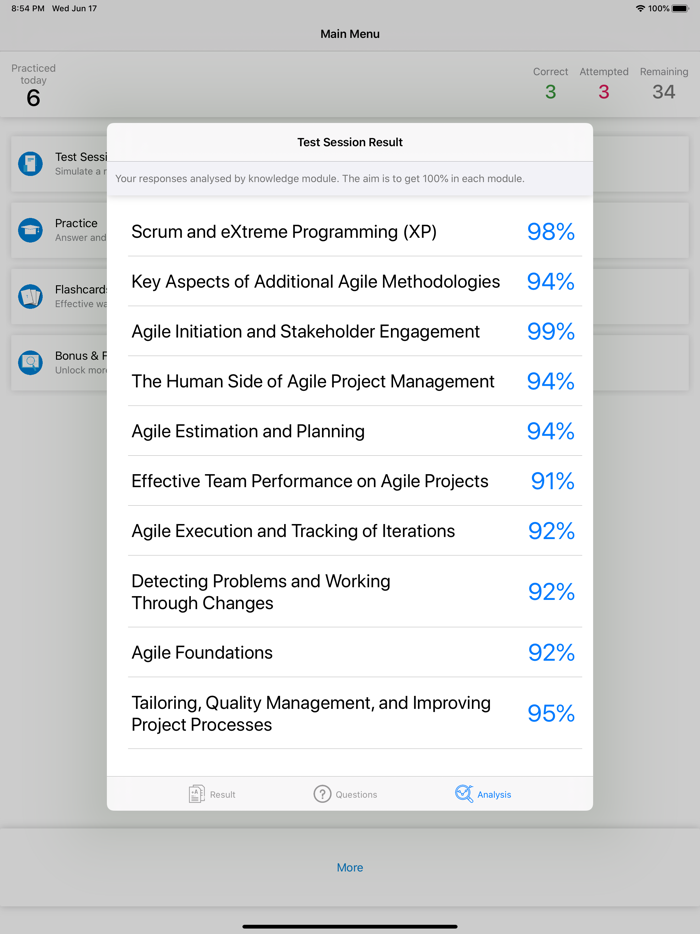
Task: Select the Analysis clock icon
Action: point(463,793)
